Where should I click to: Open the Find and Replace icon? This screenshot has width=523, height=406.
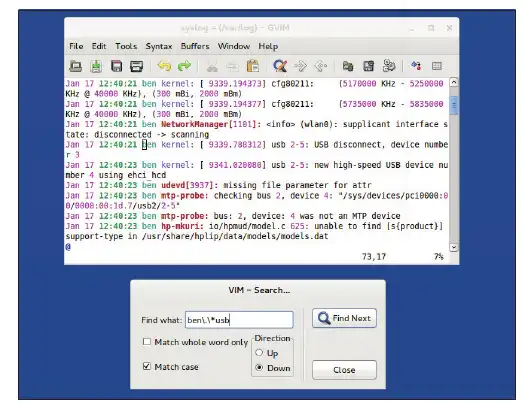click(280, 66)
